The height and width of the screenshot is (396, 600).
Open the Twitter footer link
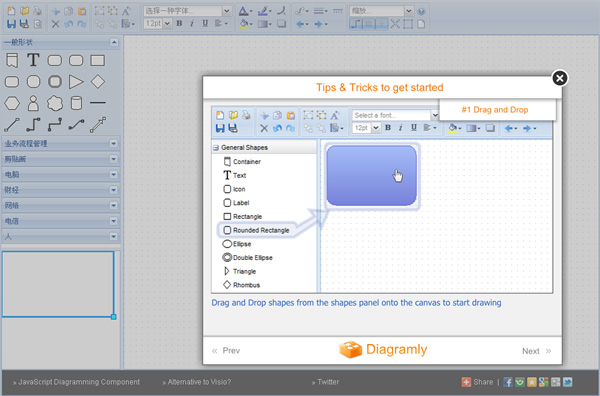[x=325, y=382]
